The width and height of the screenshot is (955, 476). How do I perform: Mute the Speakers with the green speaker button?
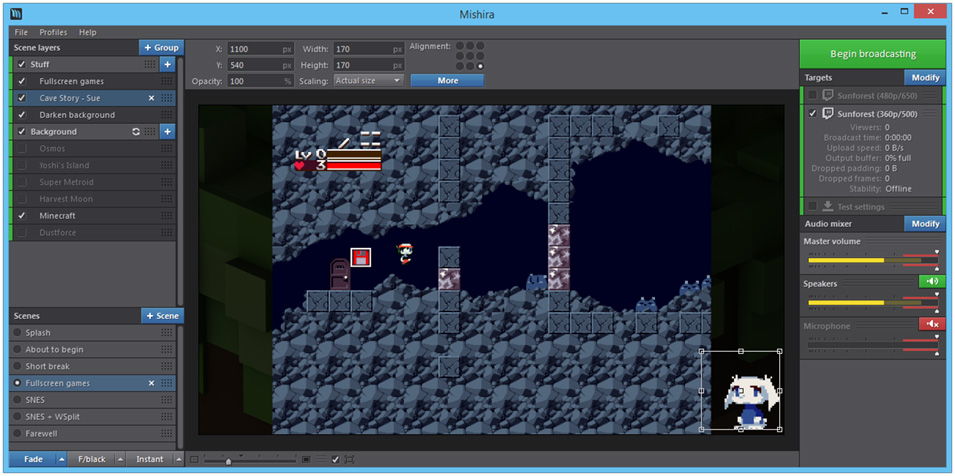pos(932,281)
